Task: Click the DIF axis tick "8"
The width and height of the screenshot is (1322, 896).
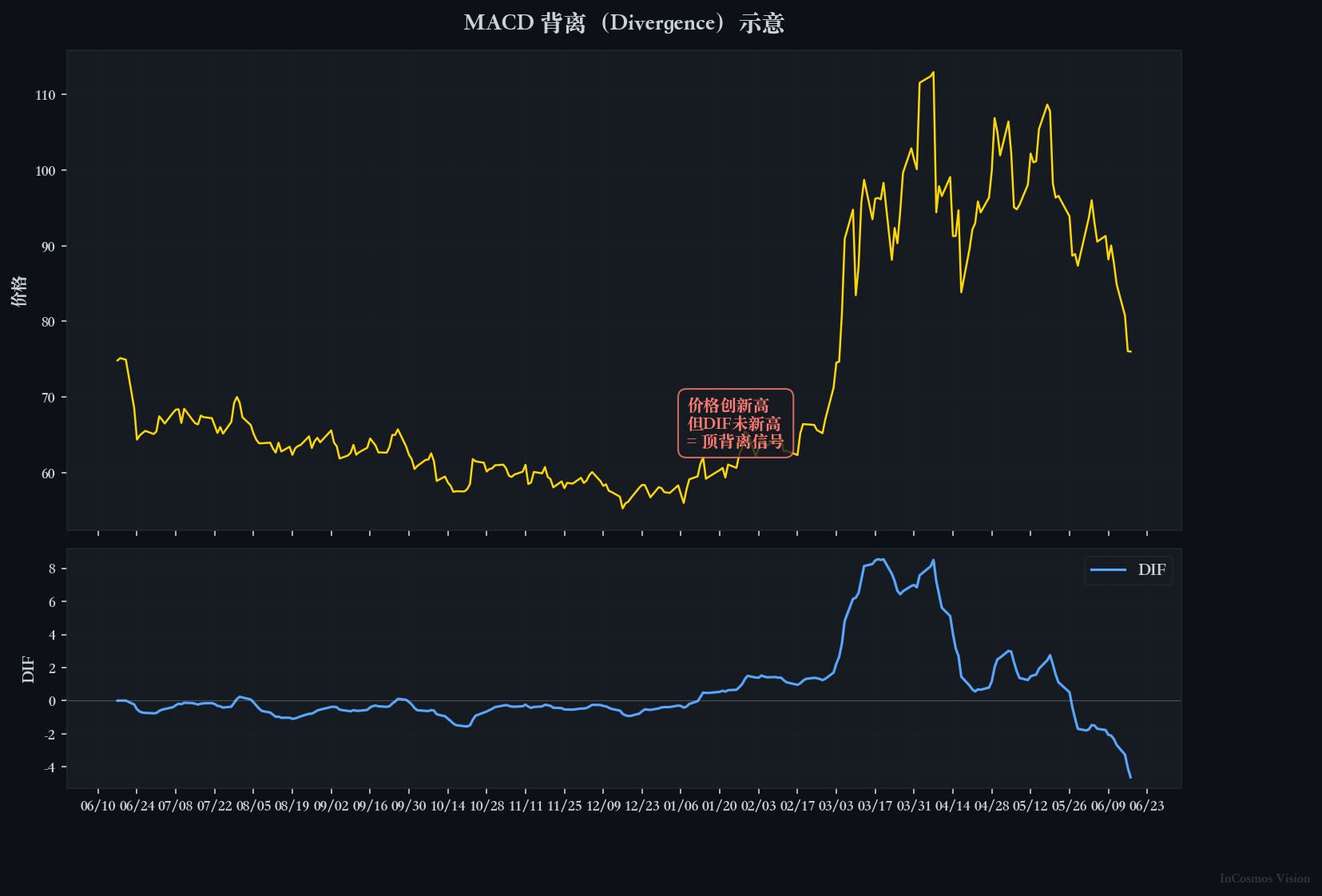Action: pyautogui.click(x=53, y=569)
